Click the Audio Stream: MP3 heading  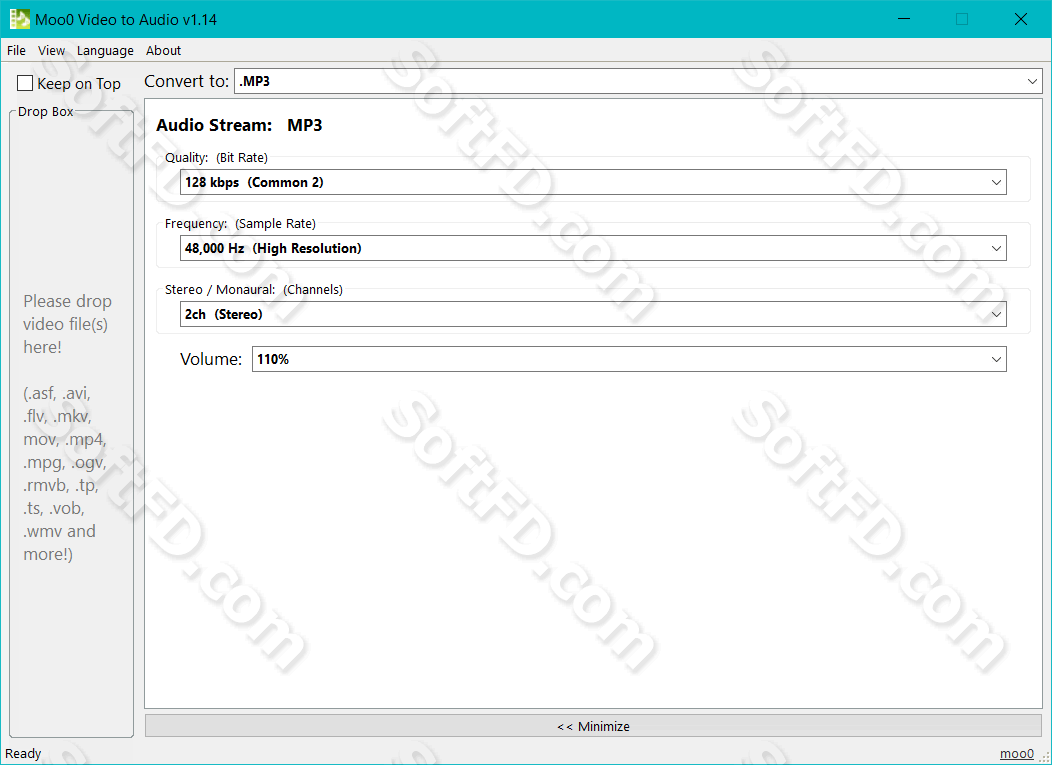pyautogui.click(x=239, y=125)
